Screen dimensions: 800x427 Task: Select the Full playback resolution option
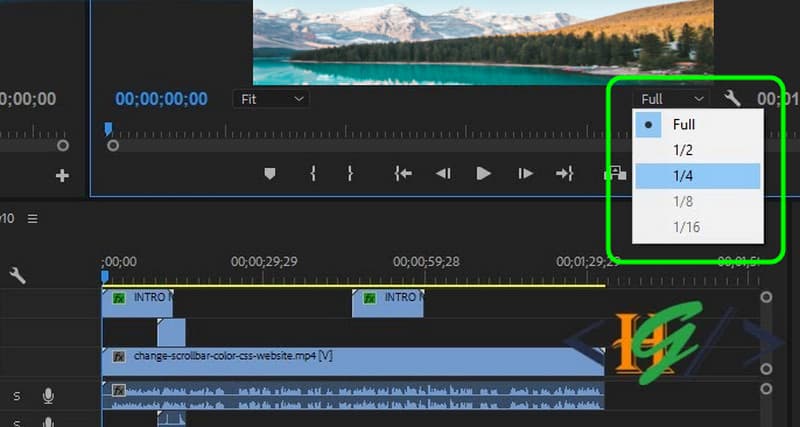[684, 125]
